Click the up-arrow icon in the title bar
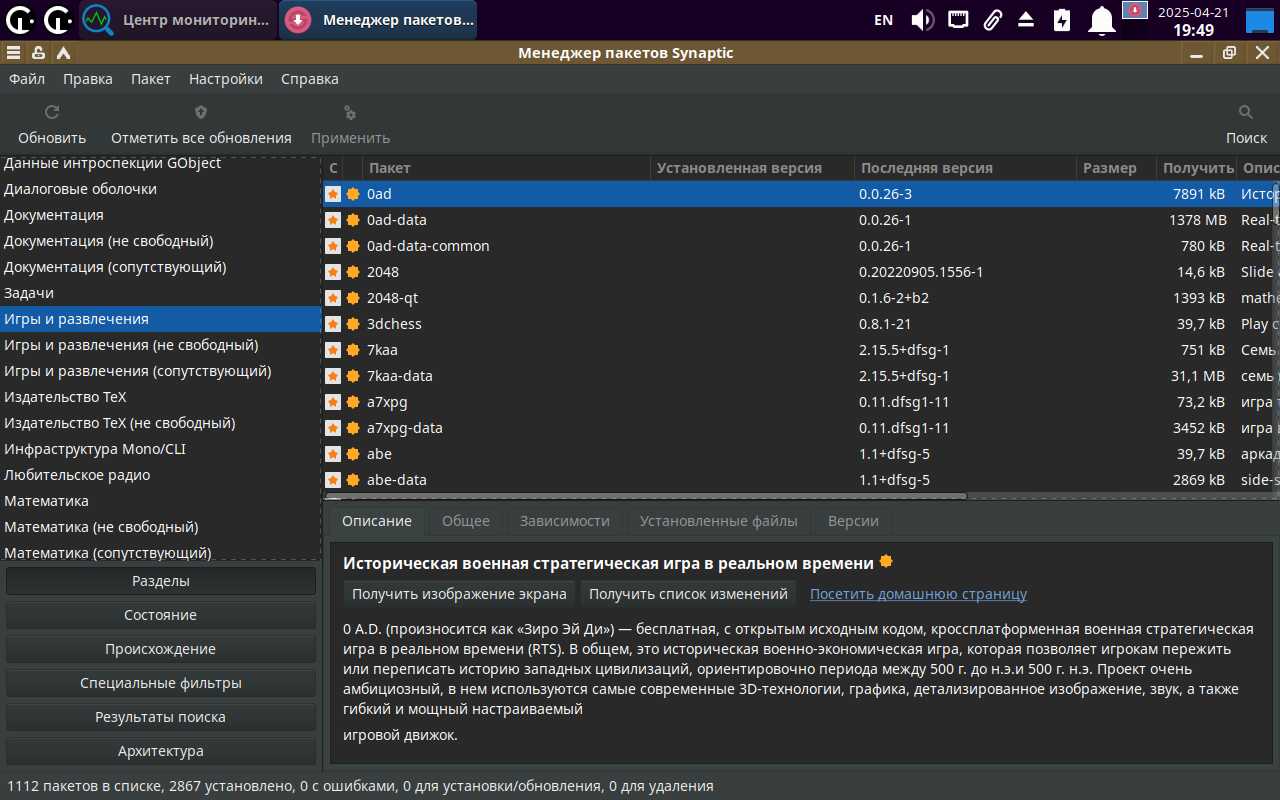 [x=63, y=53]
